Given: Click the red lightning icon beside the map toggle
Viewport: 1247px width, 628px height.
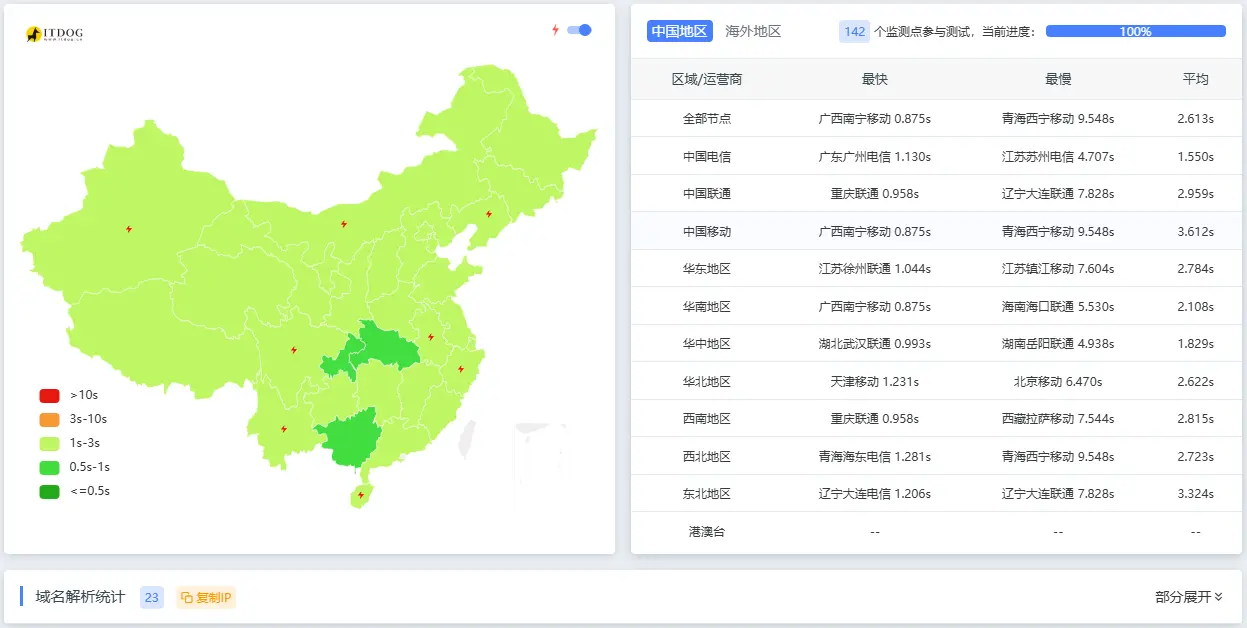Looking at the screenshot, I should pos(556,31).
